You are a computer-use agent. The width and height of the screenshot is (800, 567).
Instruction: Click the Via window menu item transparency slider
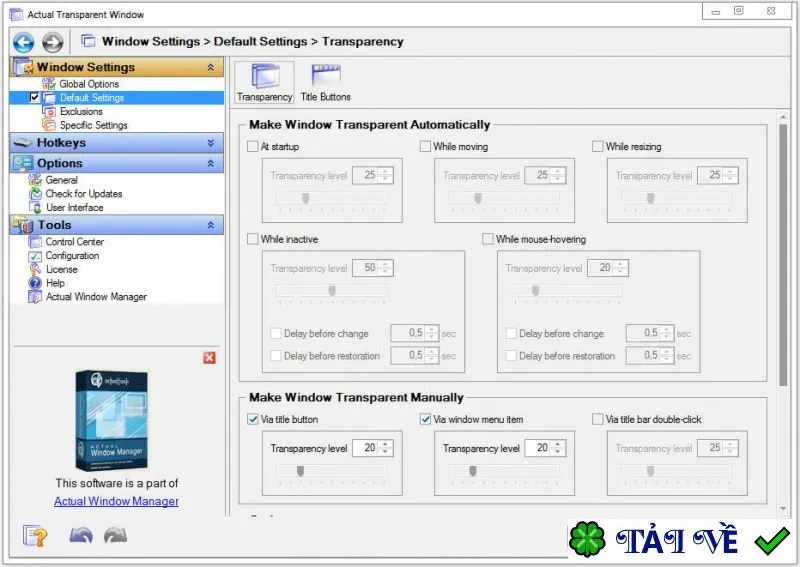pos(504,471)
